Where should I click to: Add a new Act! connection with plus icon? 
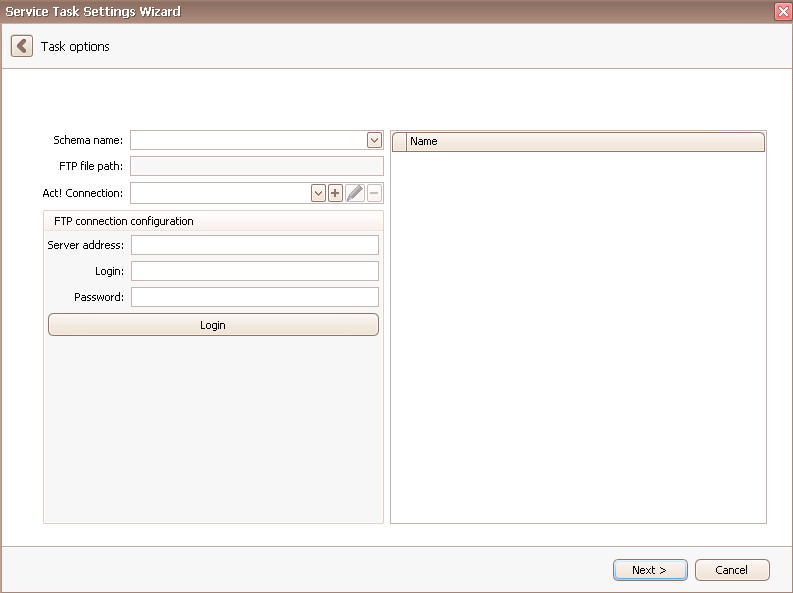point(335,193)
